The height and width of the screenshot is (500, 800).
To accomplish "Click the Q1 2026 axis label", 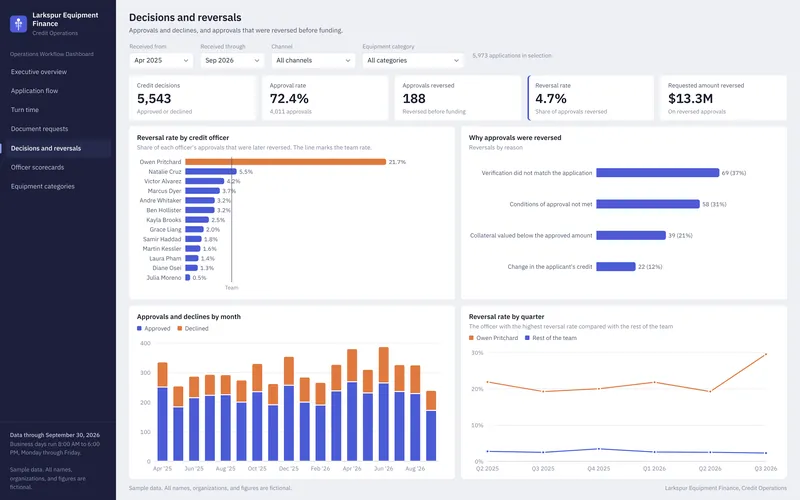I will (x=654, y=468).
